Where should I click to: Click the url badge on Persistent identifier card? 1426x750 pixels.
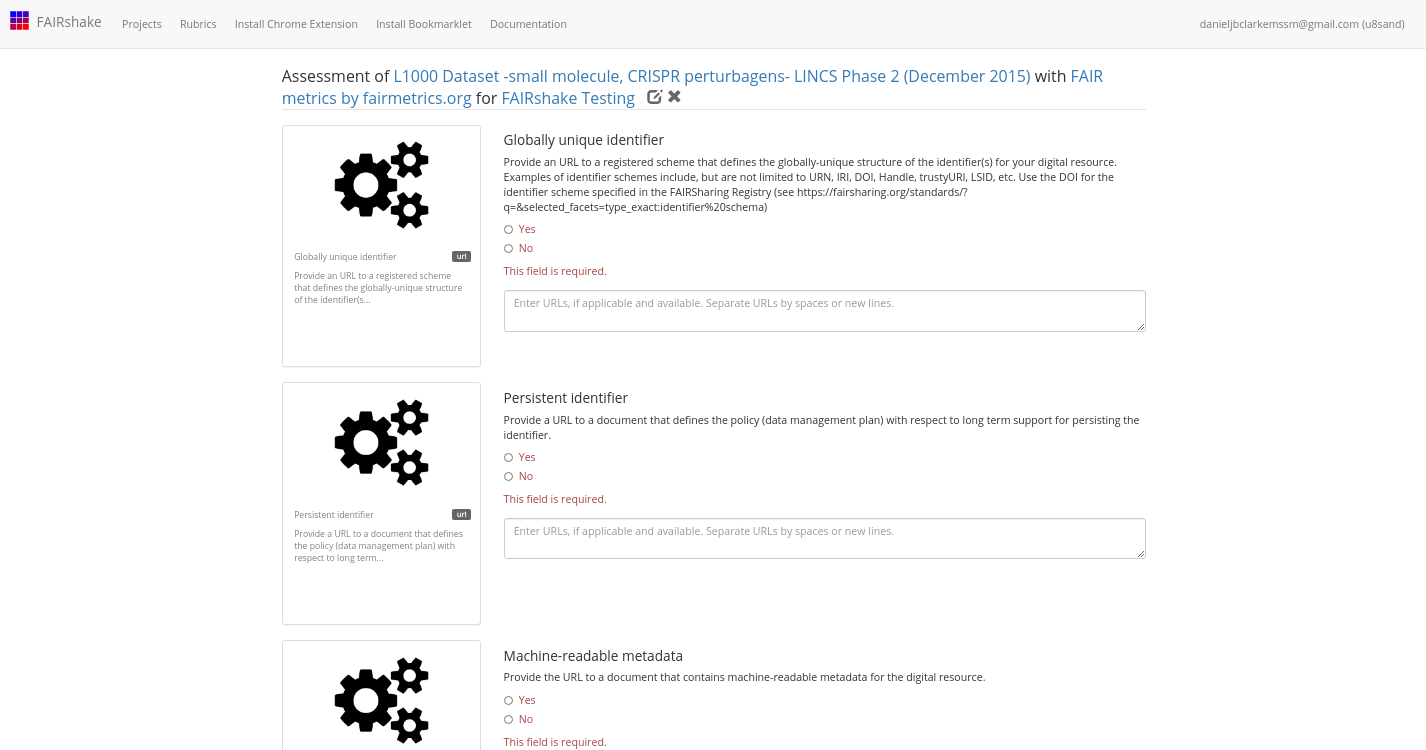(x=461, y=514)
